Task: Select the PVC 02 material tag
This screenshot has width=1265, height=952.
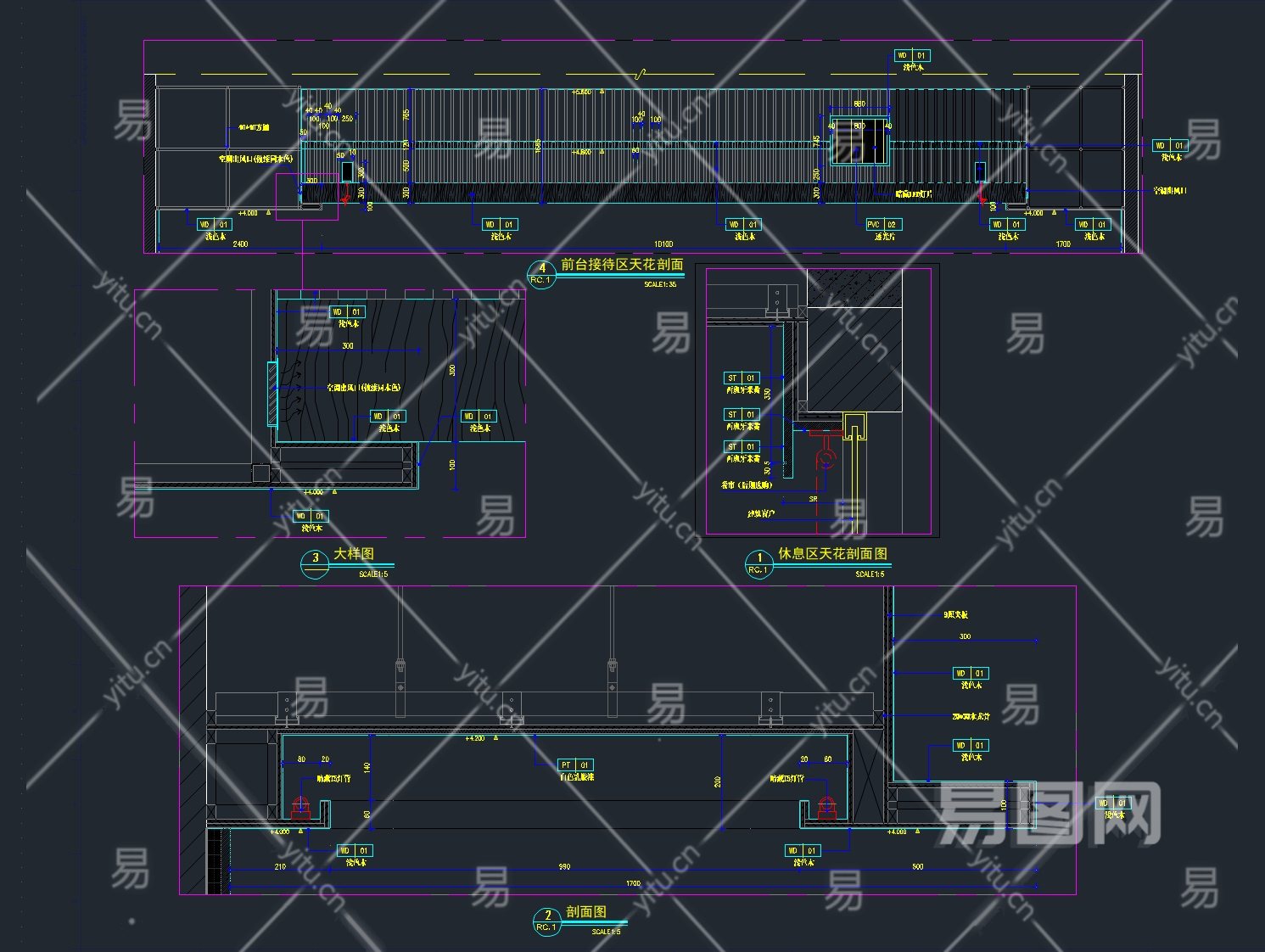Action: (883, 225)
